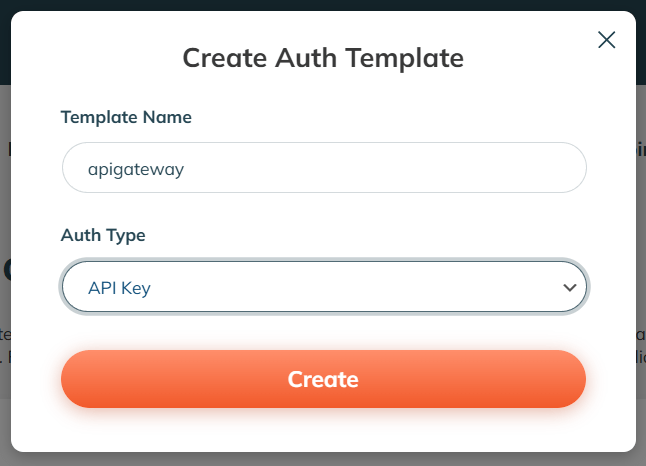Click the Auth Type label
646x466 pixels.
pyautogui.click(x=103, y=235)
